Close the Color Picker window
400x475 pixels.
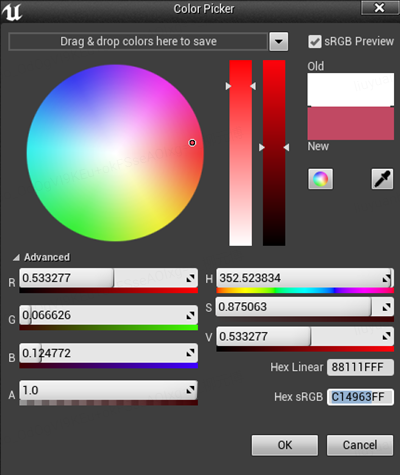tap(380, 8)
